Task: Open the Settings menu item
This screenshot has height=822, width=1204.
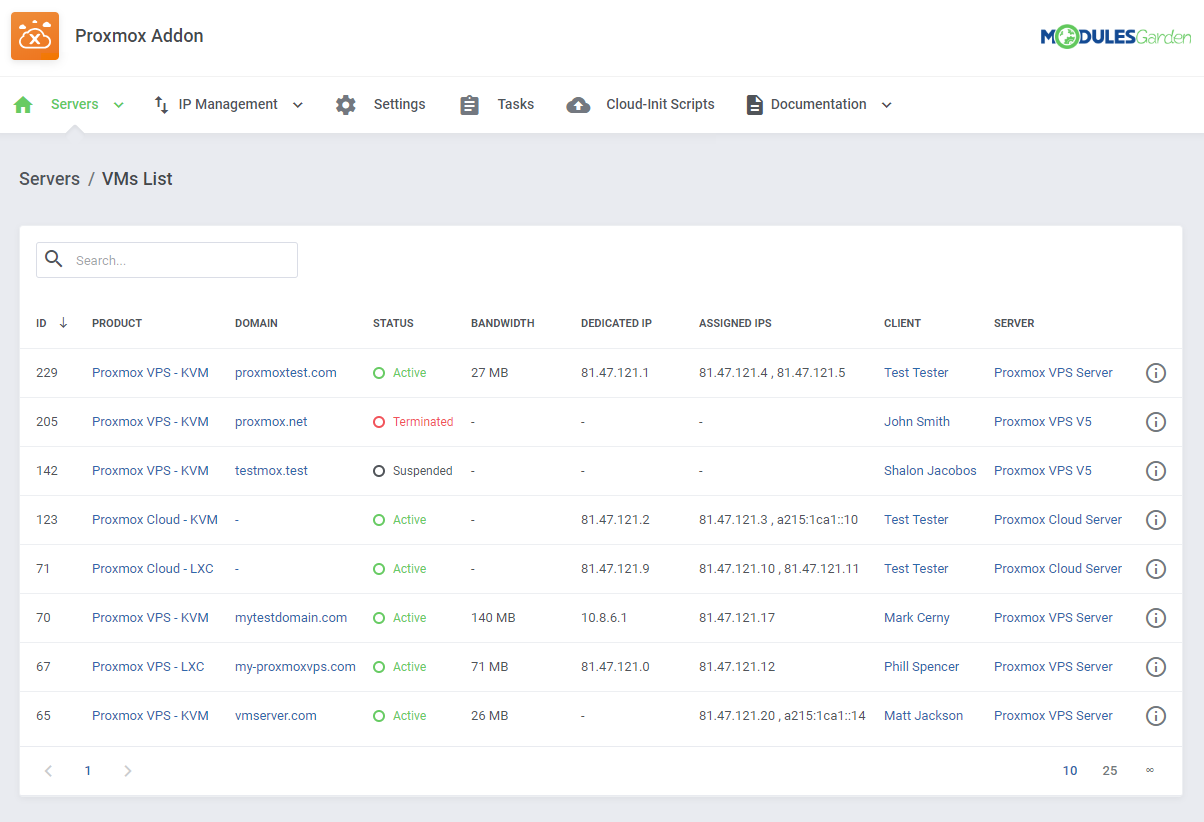Action: [x=399, y=104]
